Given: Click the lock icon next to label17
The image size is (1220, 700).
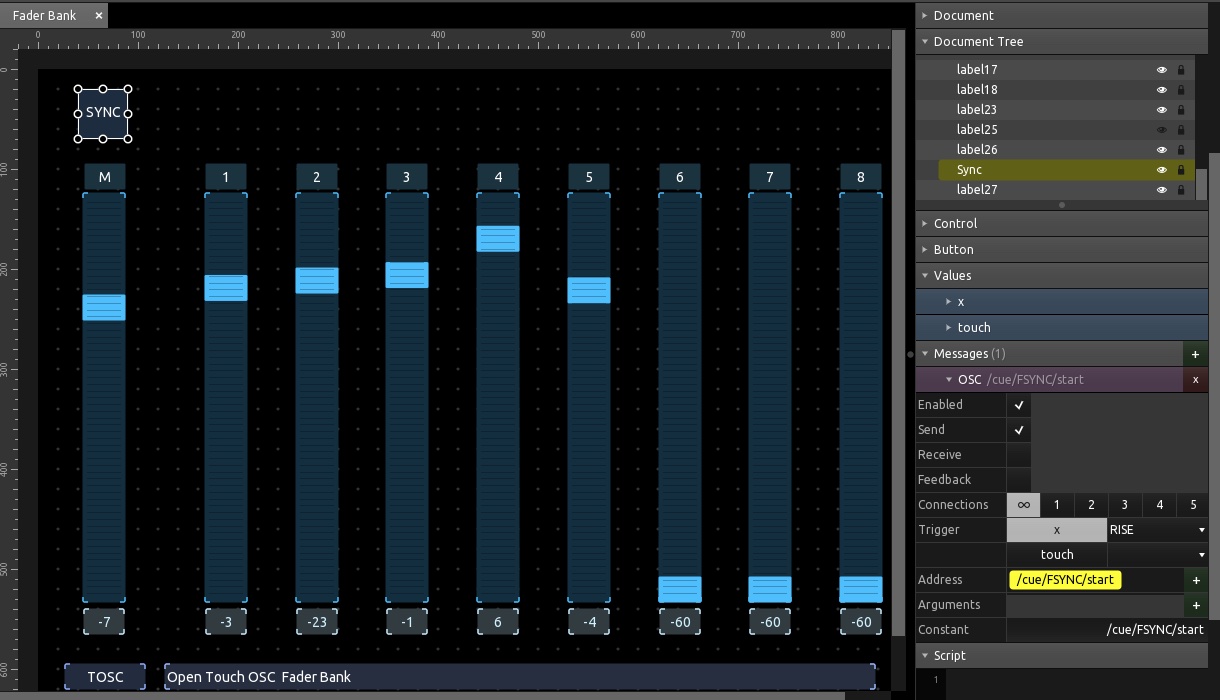Looking at the screenshot, I should click(1181, 70).
